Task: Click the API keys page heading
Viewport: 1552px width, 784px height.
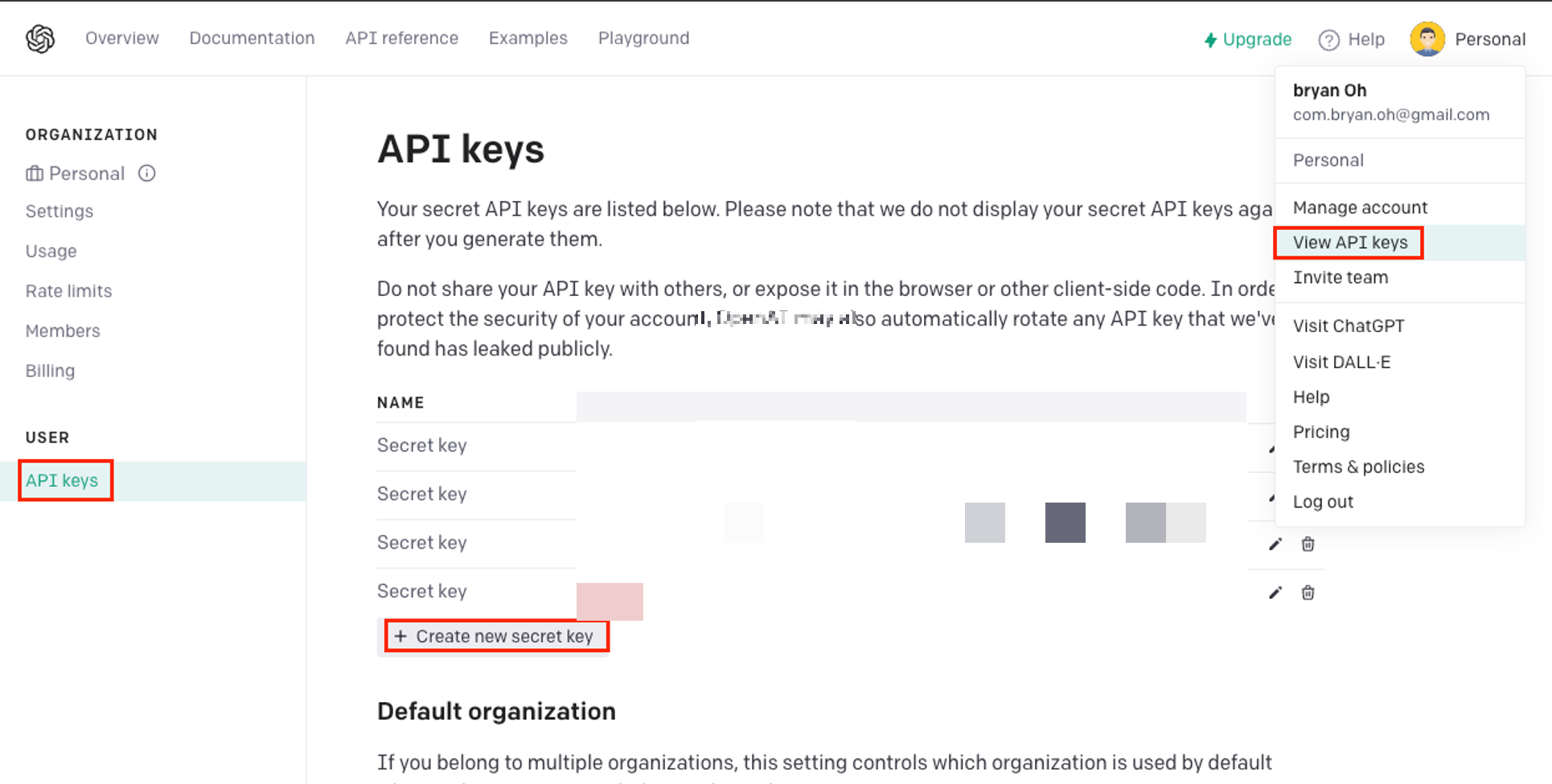Action: pyautogui.click(x=461, y=150)
